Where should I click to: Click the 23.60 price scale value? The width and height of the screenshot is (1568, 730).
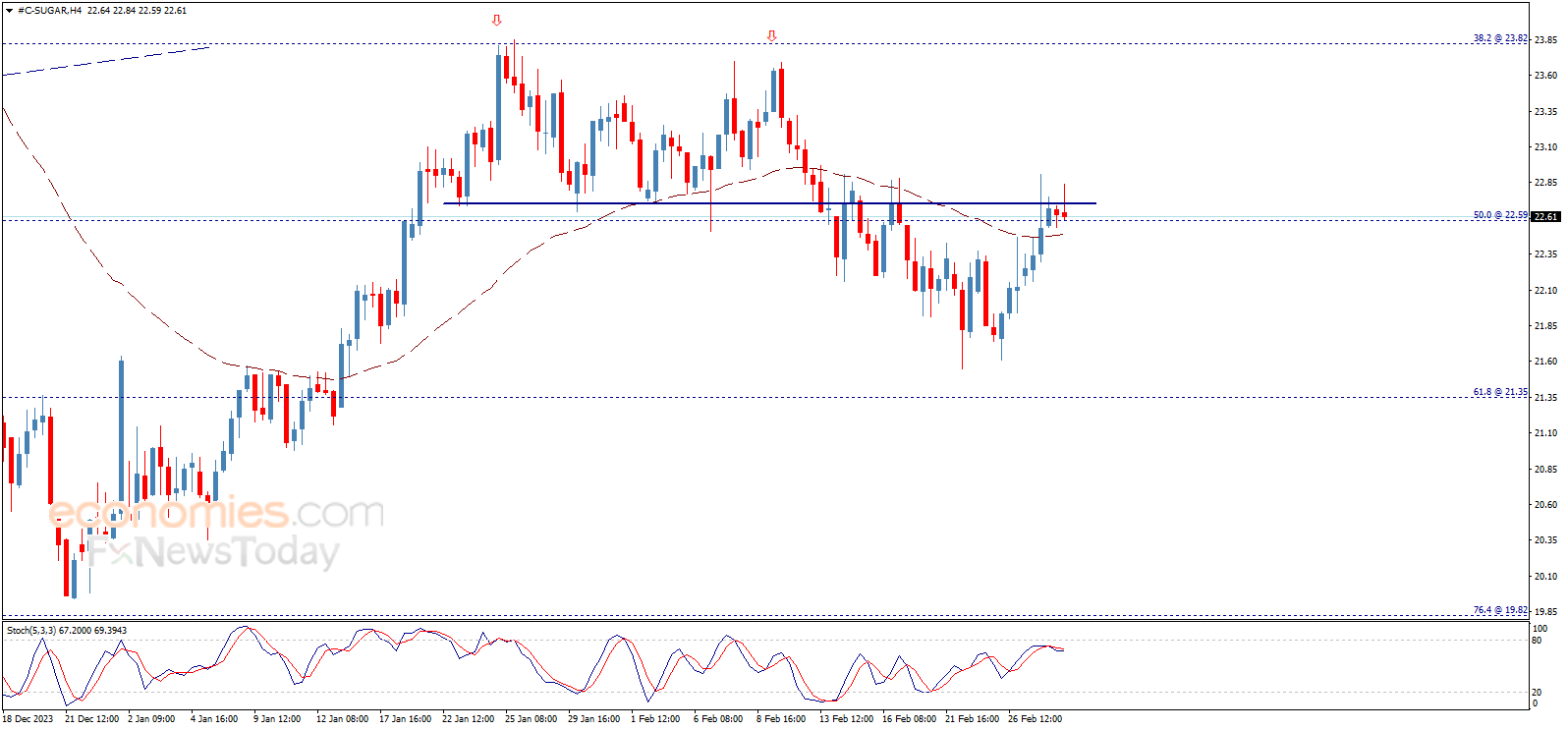(x=1545, y=76)
